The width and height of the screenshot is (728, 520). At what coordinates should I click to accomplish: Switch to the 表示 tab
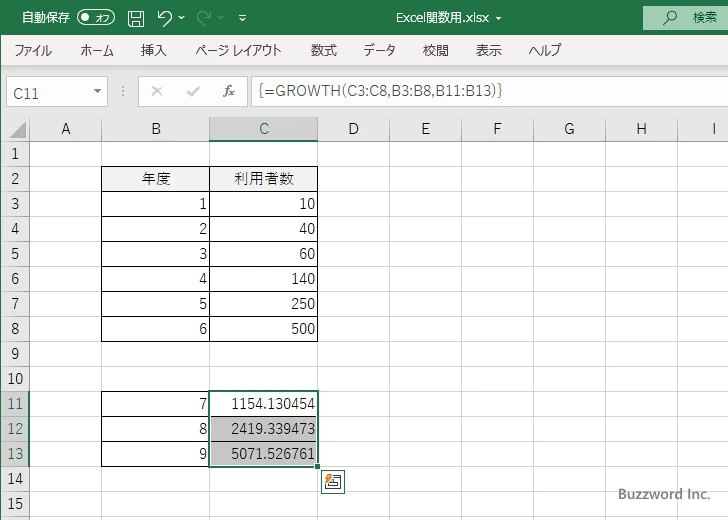[x=488, y=50]
